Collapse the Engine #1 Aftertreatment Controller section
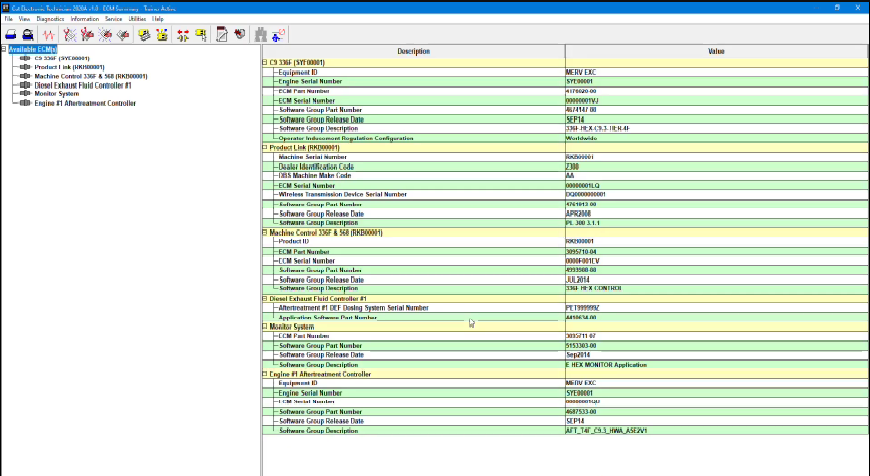Screen dimensions: 870x476 (x=265, y=374)
